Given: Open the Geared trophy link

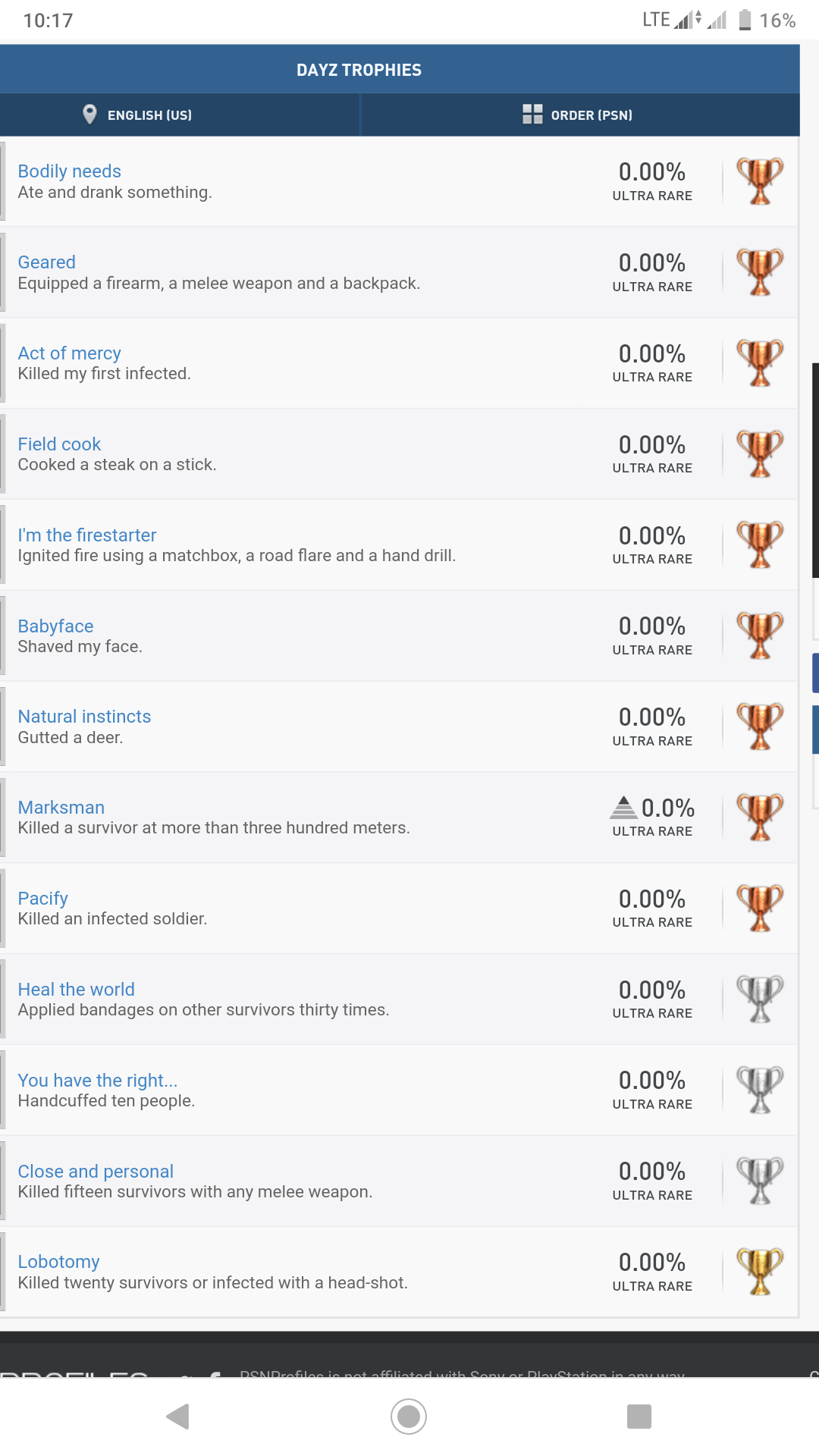Looking at the screenshot, I should tap(47, 262).
